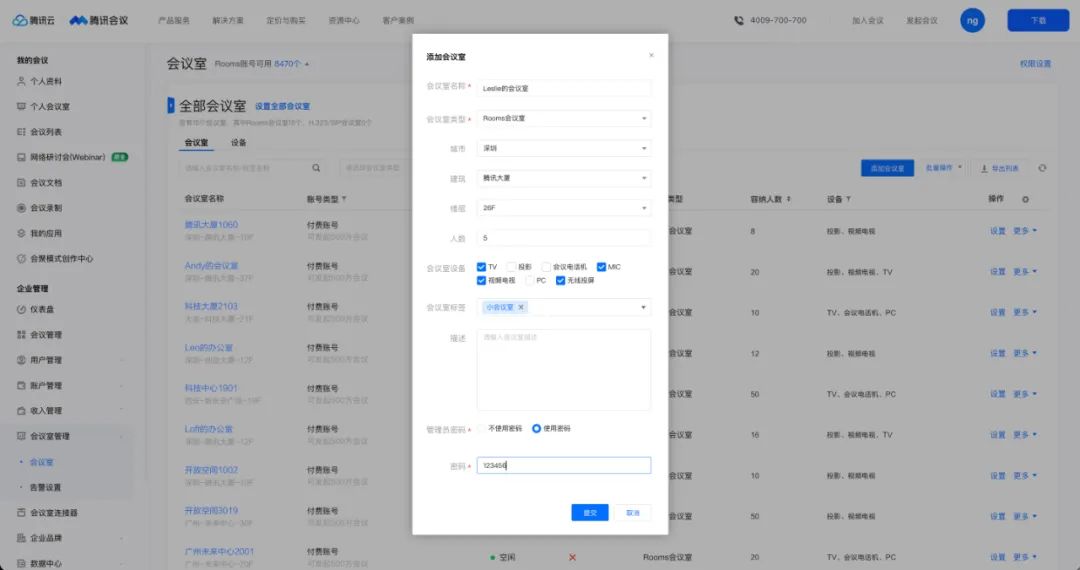Switch to the 会议室 tab
Screen dimensions: 1080x570
click(x=196, y=142)
